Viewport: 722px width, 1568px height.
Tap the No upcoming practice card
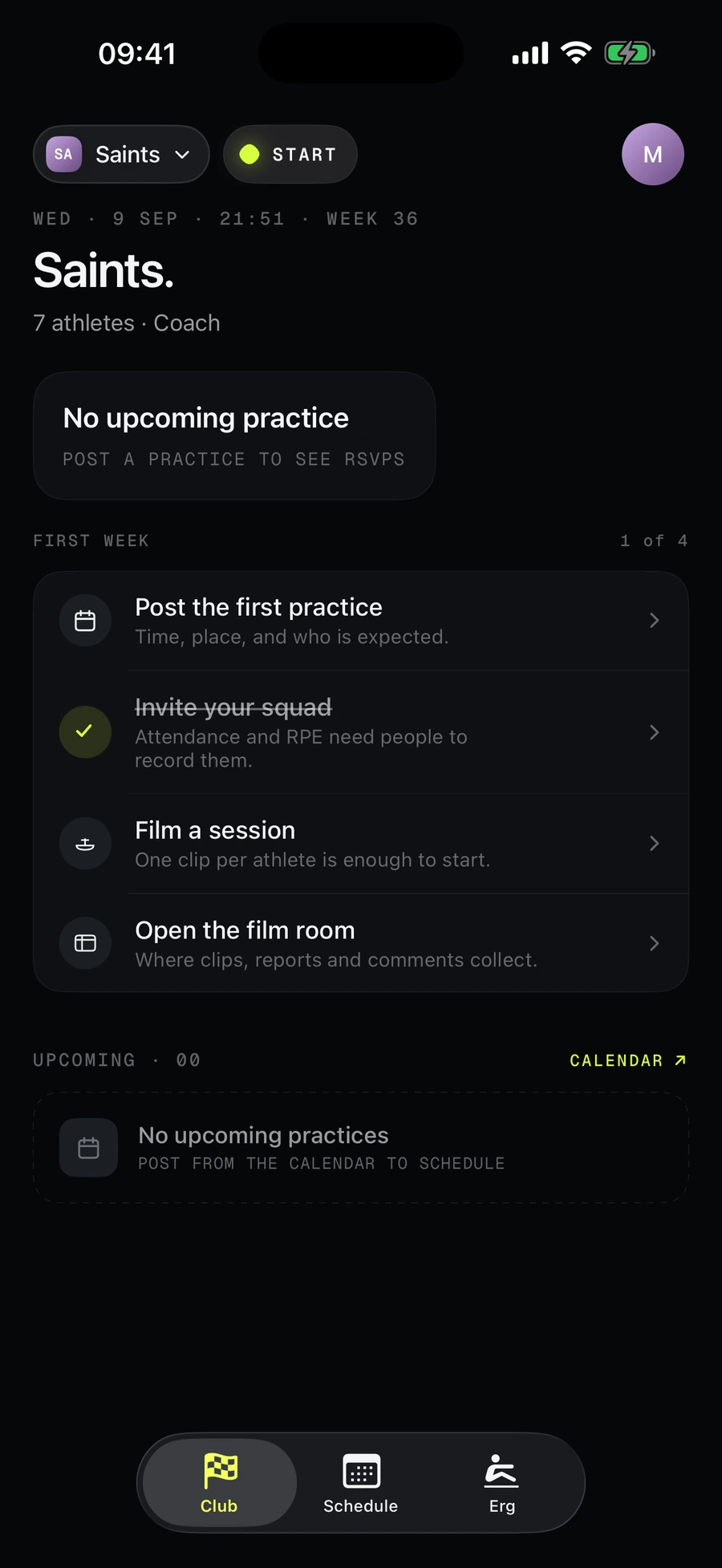(x=234, y=436)
